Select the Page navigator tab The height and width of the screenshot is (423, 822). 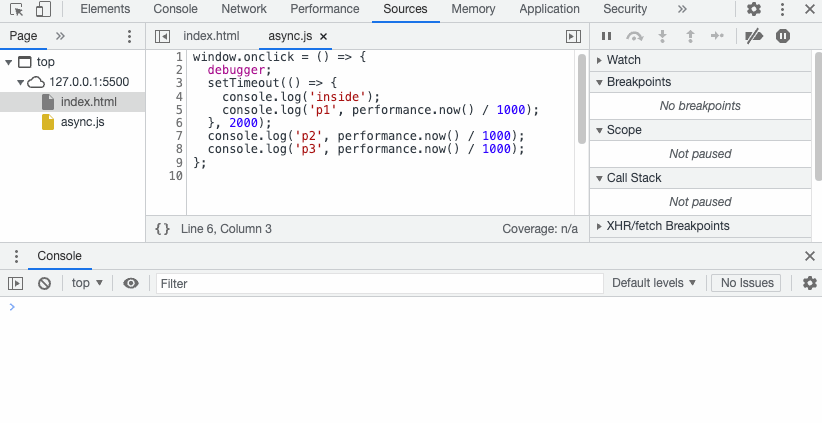(x=23, y=36)
